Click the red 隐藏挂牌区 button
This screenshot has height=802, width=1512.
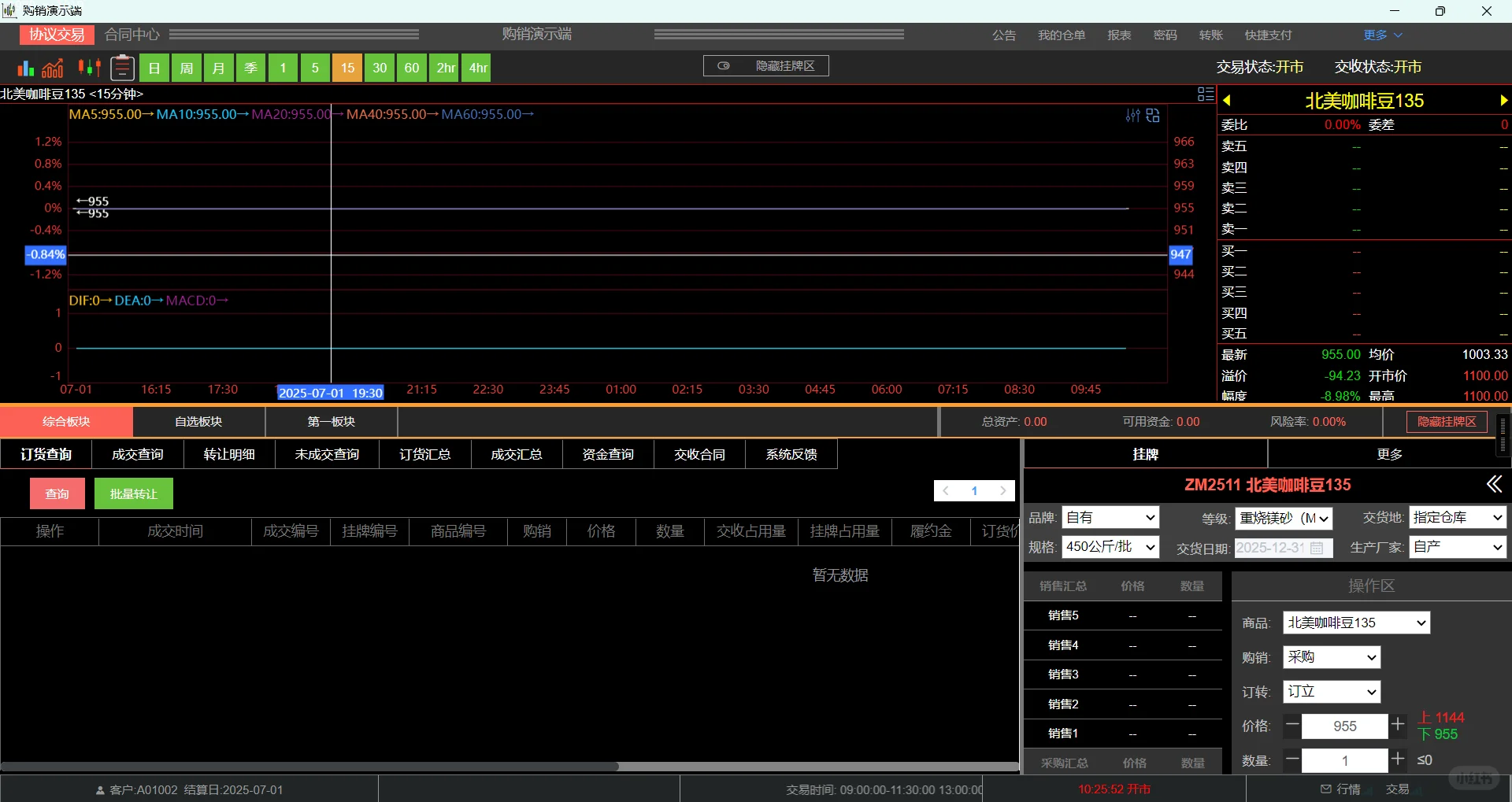coord(1447,422)
